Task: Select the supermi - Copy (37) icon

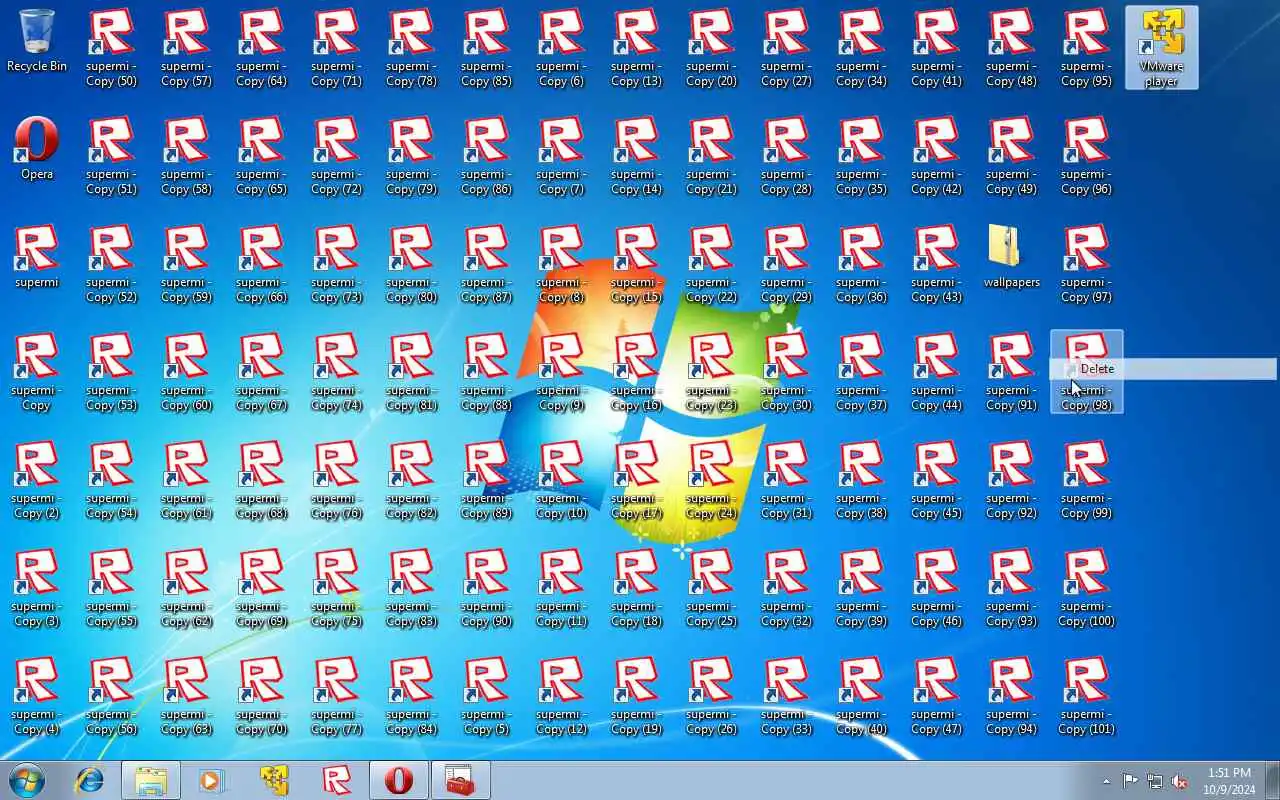Action: click(861, 371)
